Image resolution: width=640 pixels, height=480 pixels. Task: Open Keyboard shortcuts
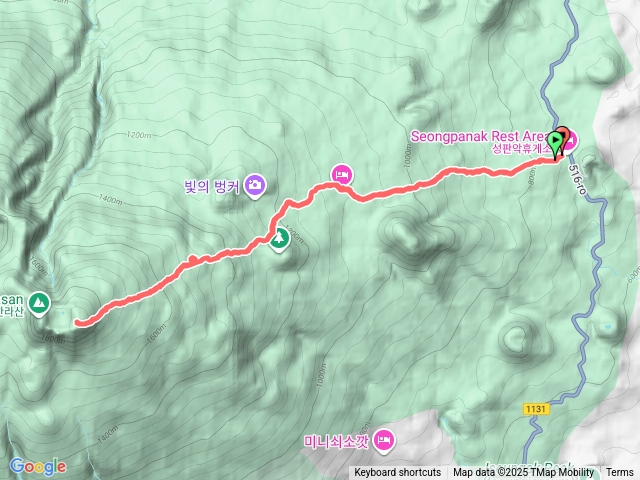398,472
